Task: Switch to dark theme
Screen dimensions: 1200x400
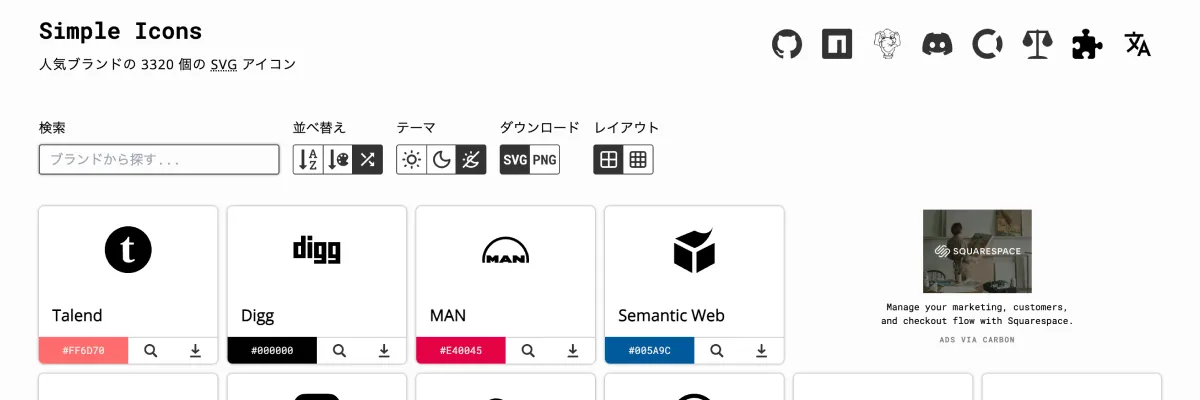Action: coord(441,160)
